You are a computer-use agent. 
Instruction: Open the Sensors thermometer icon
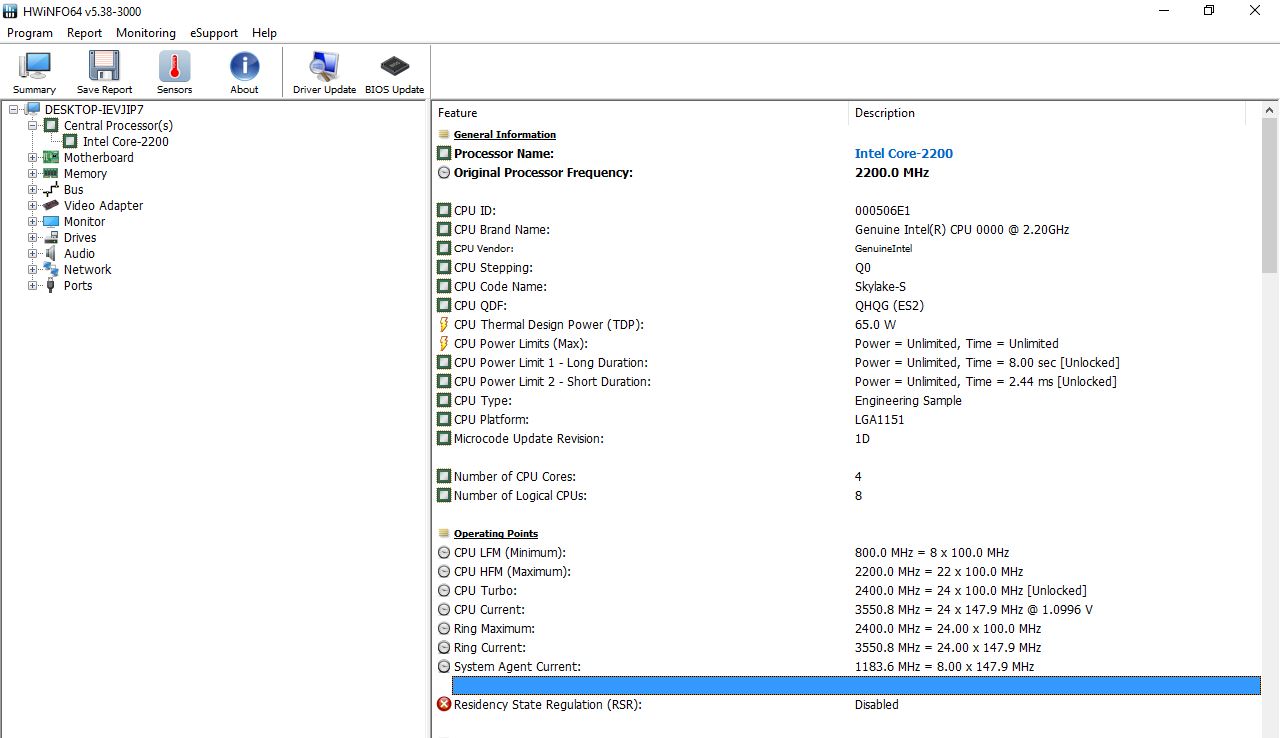174,66
